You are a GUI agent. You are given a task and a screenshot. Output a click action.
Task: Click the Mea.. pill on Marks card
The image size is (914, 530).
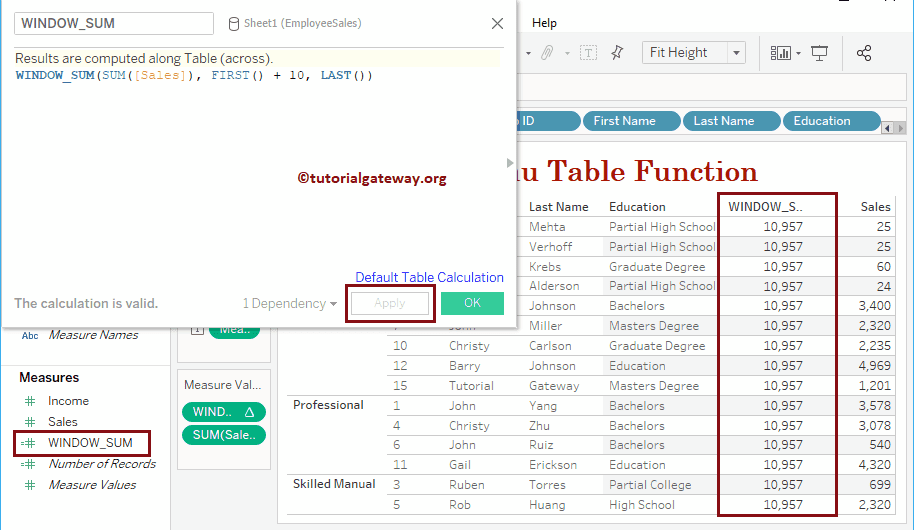234,330
